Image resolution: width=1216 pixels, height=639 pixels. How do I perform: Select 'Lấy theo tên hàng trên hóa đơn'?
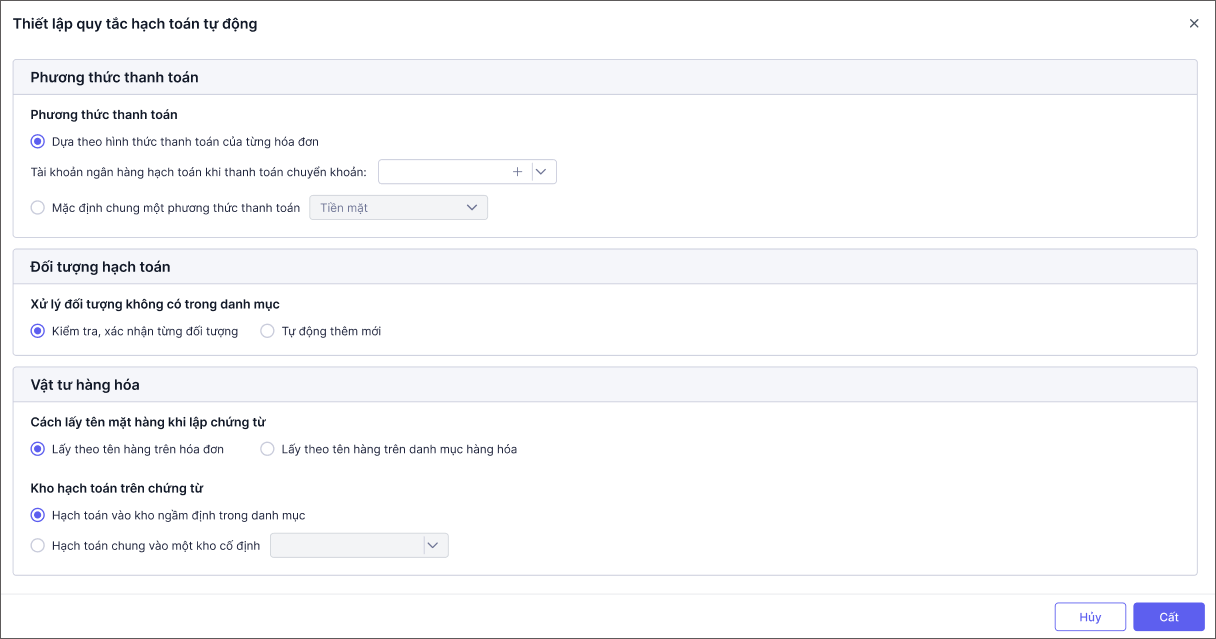pyautogui.click(x=38, y=449)
